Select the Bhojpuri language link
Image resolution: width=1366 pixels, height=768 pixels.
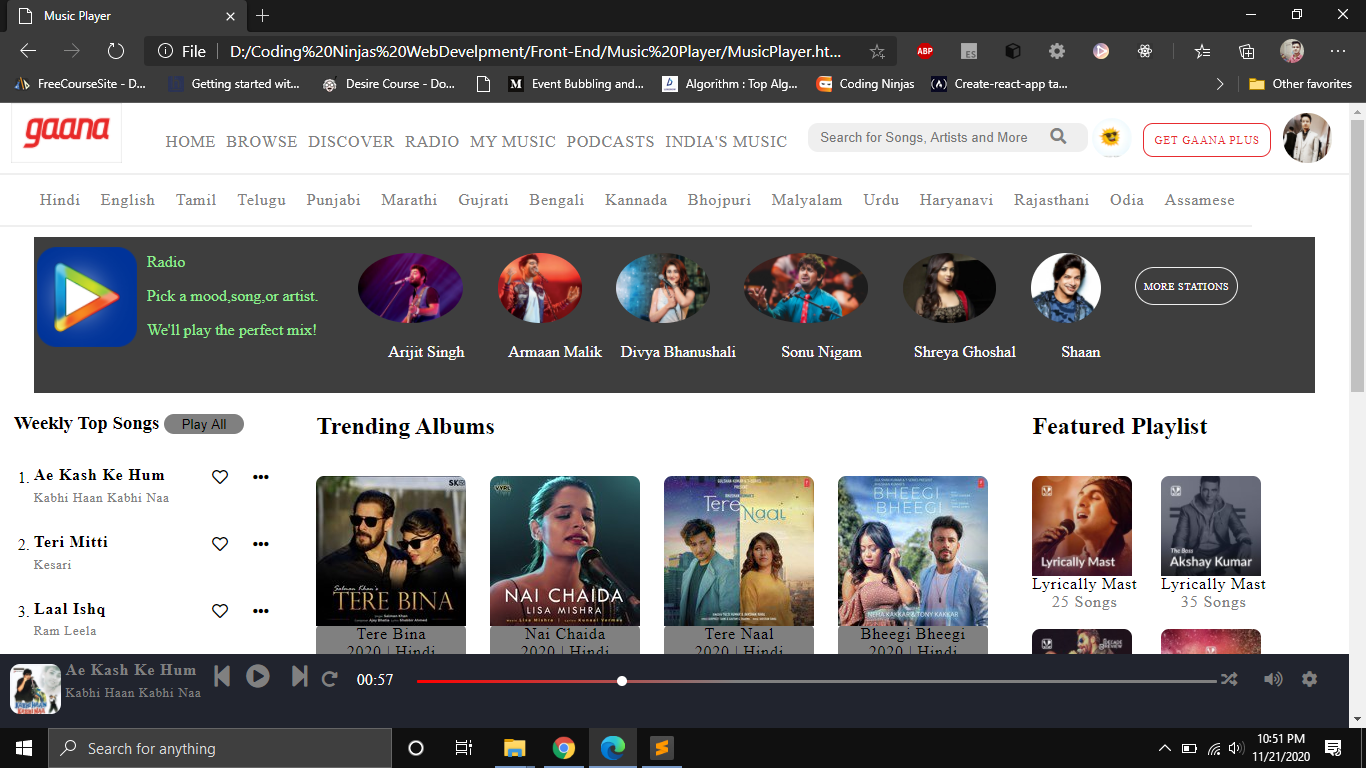tap(719, 200)
